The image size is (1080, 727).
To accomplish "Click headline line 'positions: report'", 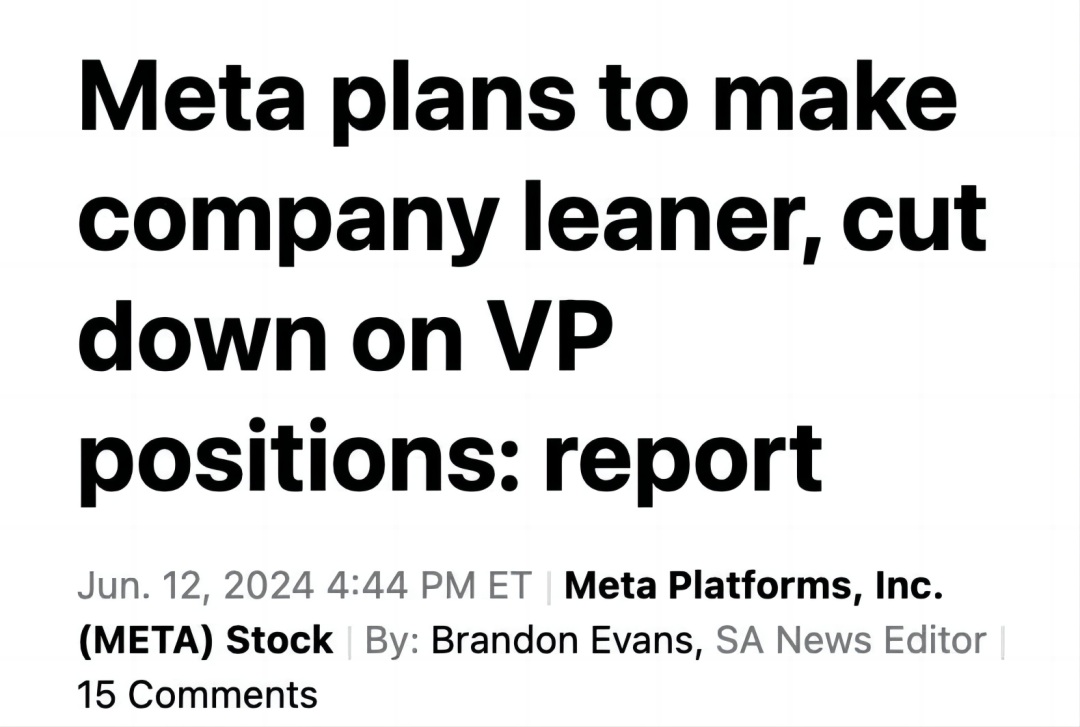I will pyautogui.click(x=450, y=460).
